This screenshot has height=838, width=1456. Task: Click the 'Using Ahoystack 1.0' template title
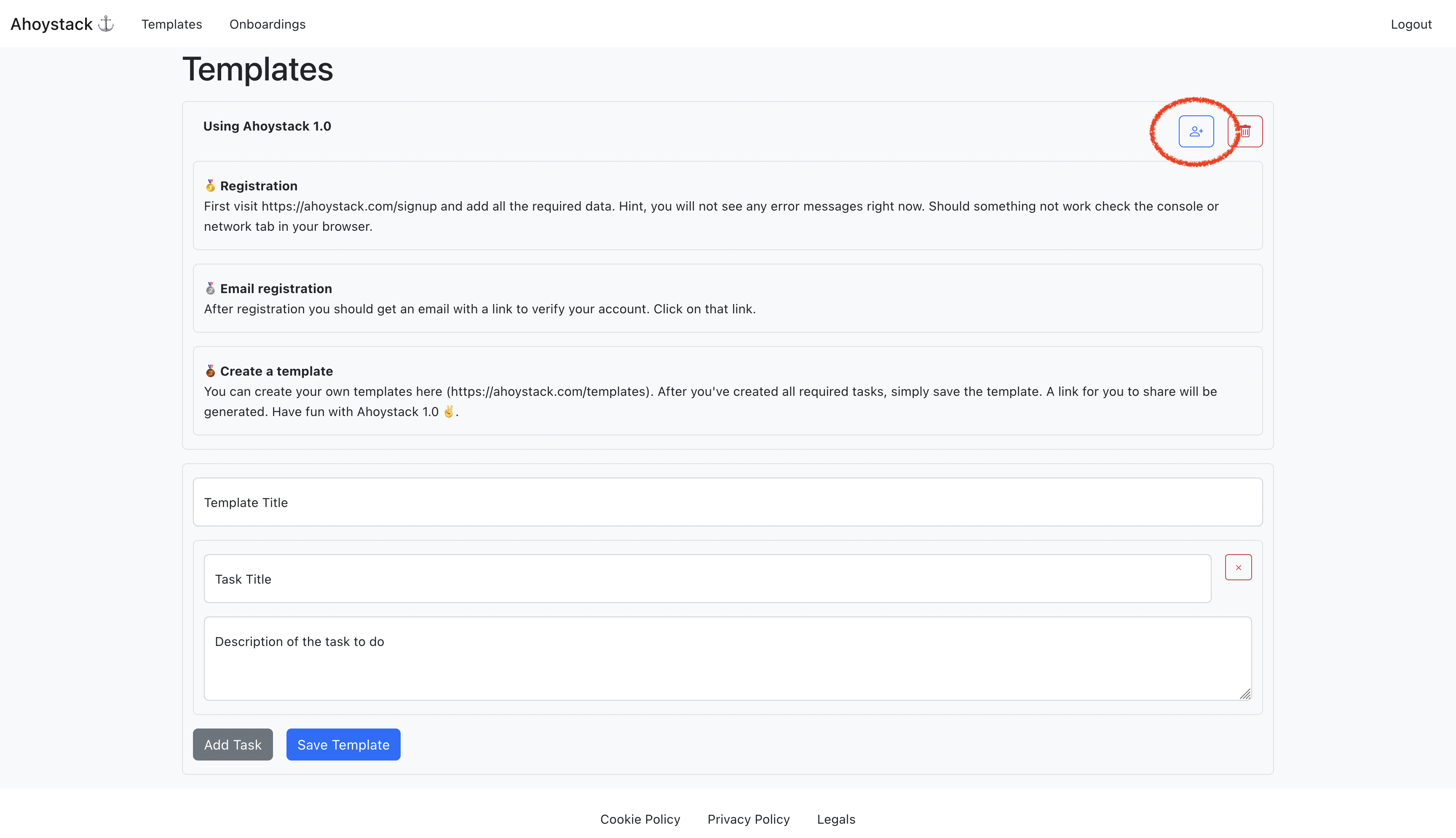267,126
